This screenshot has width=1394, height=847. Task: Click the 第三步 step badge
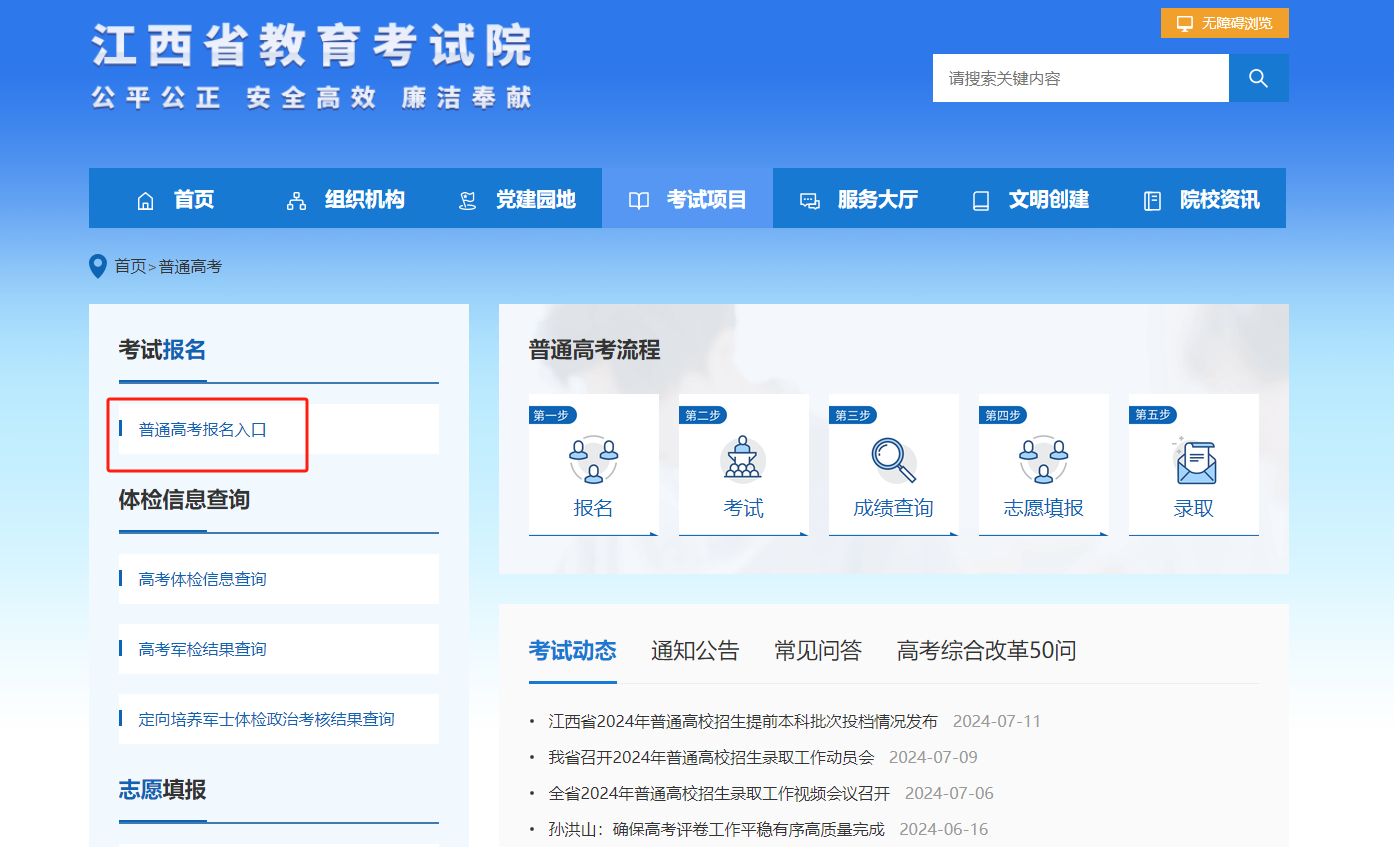pyautogui.click(x=852, y=415)
